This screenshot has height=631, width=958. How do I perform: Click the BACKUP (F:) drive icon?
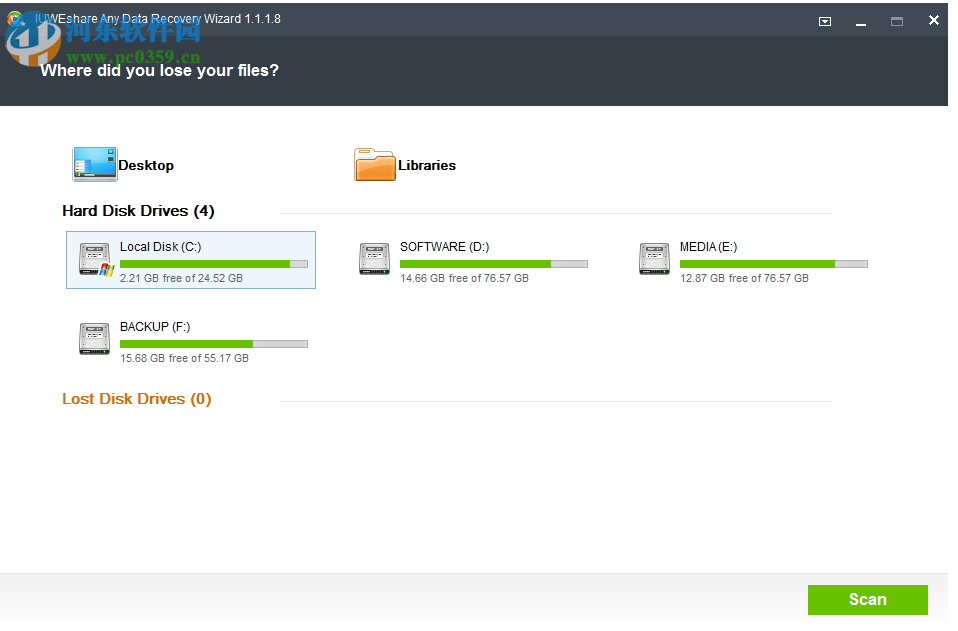coord(95,338)
